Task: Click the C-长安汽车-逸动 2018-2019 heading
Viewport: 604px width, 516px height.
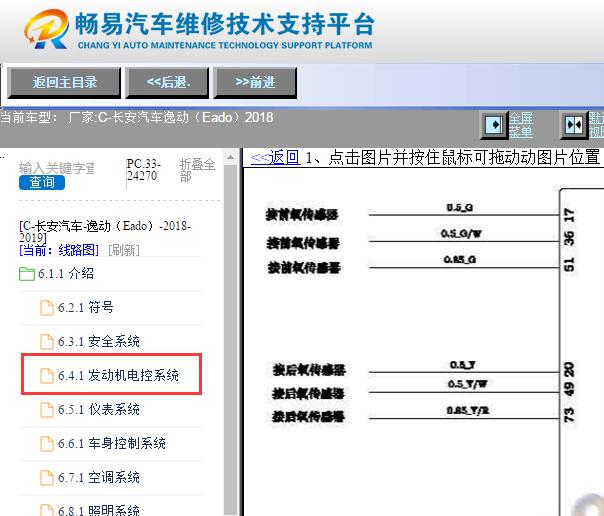Action: tap(105, 231)
